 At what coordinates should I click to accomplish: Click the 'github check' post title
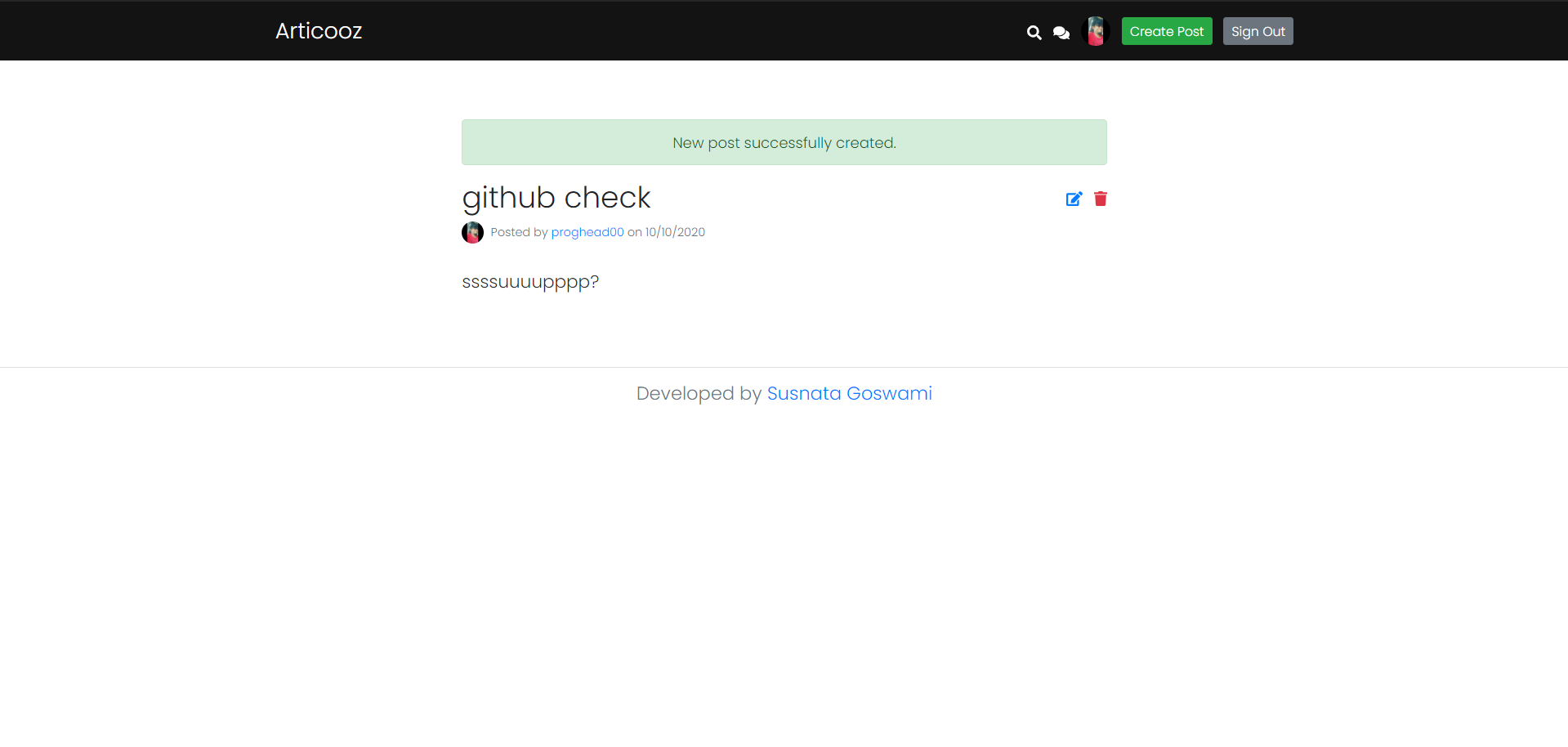[x=556, y=198]
